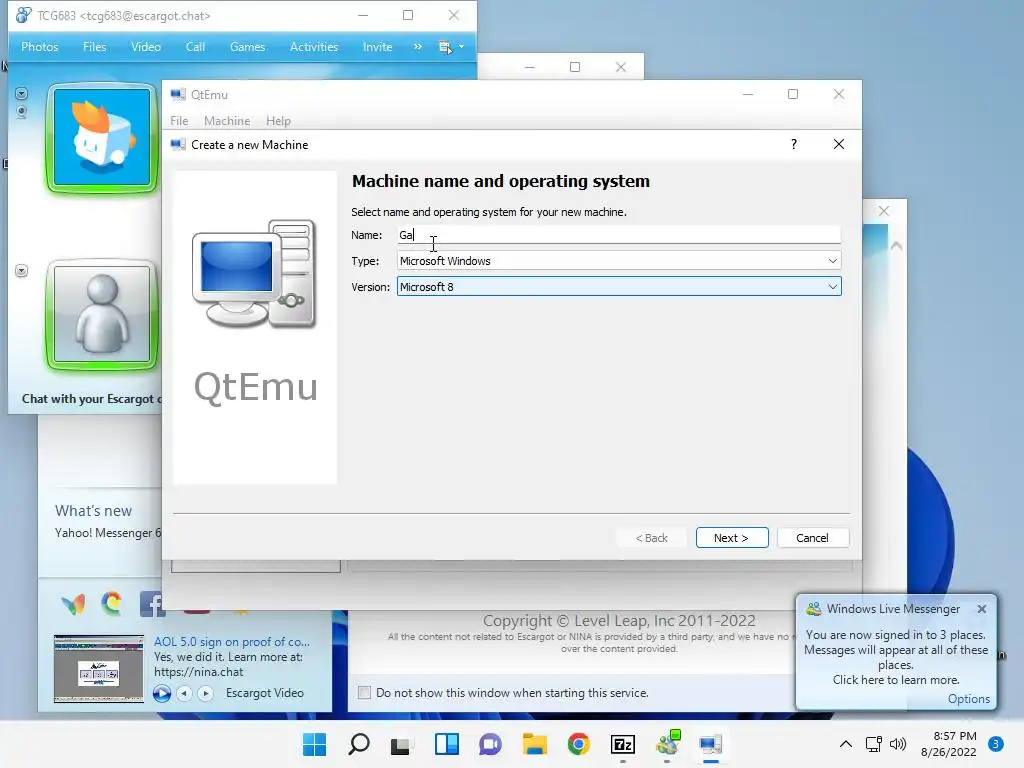Open the chat window menu dropdown icon

pos(451,47)
